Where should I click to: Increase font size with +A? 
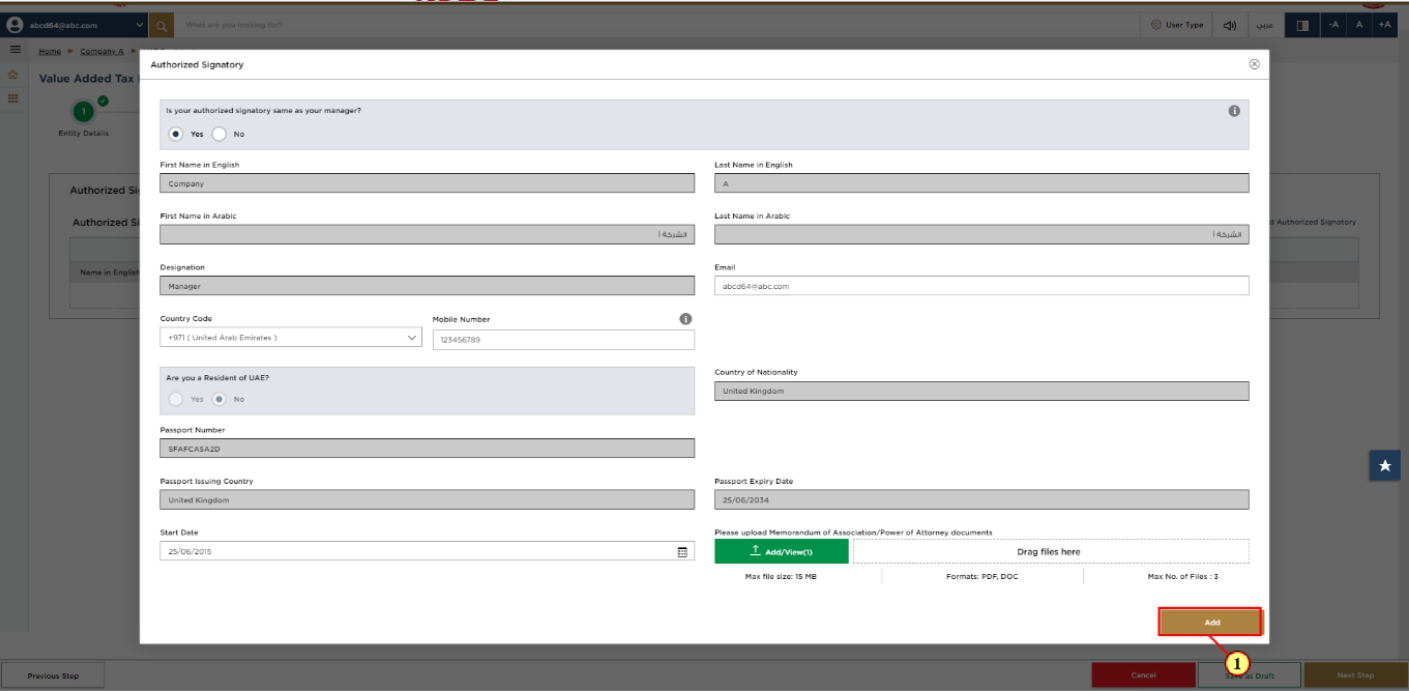click(x=1384, y=25)
